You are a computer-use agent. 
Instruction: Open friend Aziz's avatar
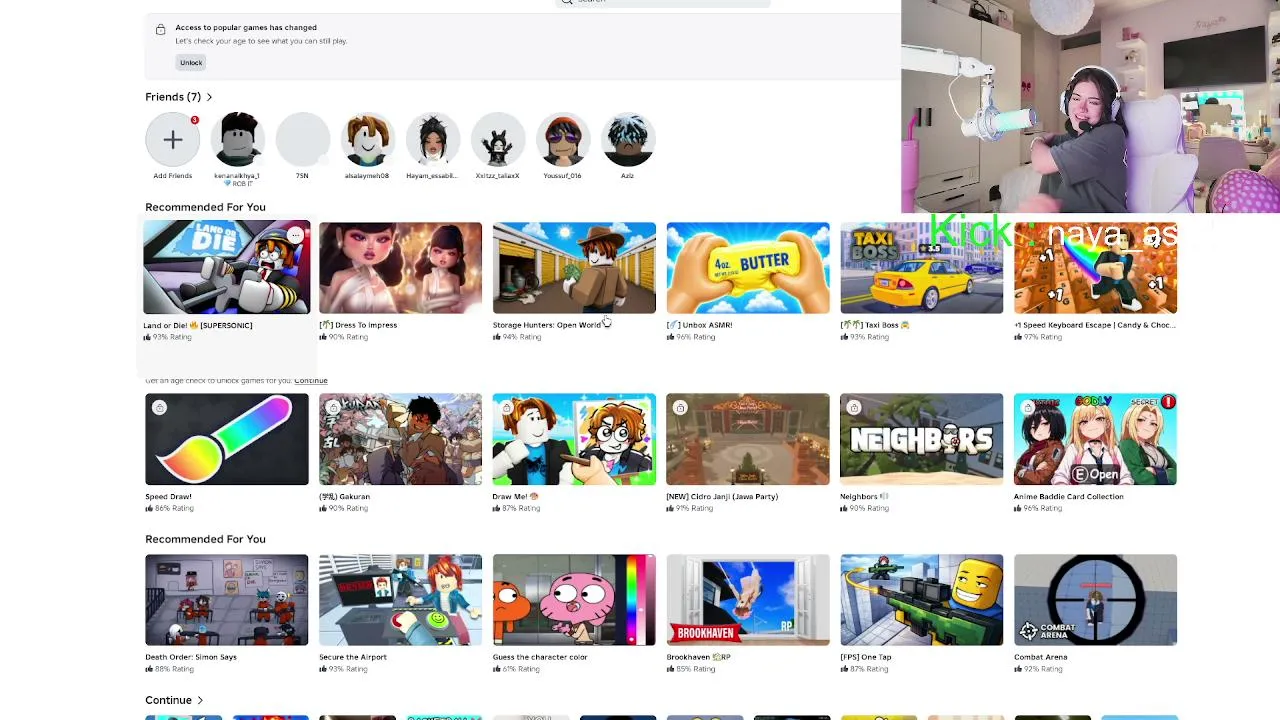(627, 139)
